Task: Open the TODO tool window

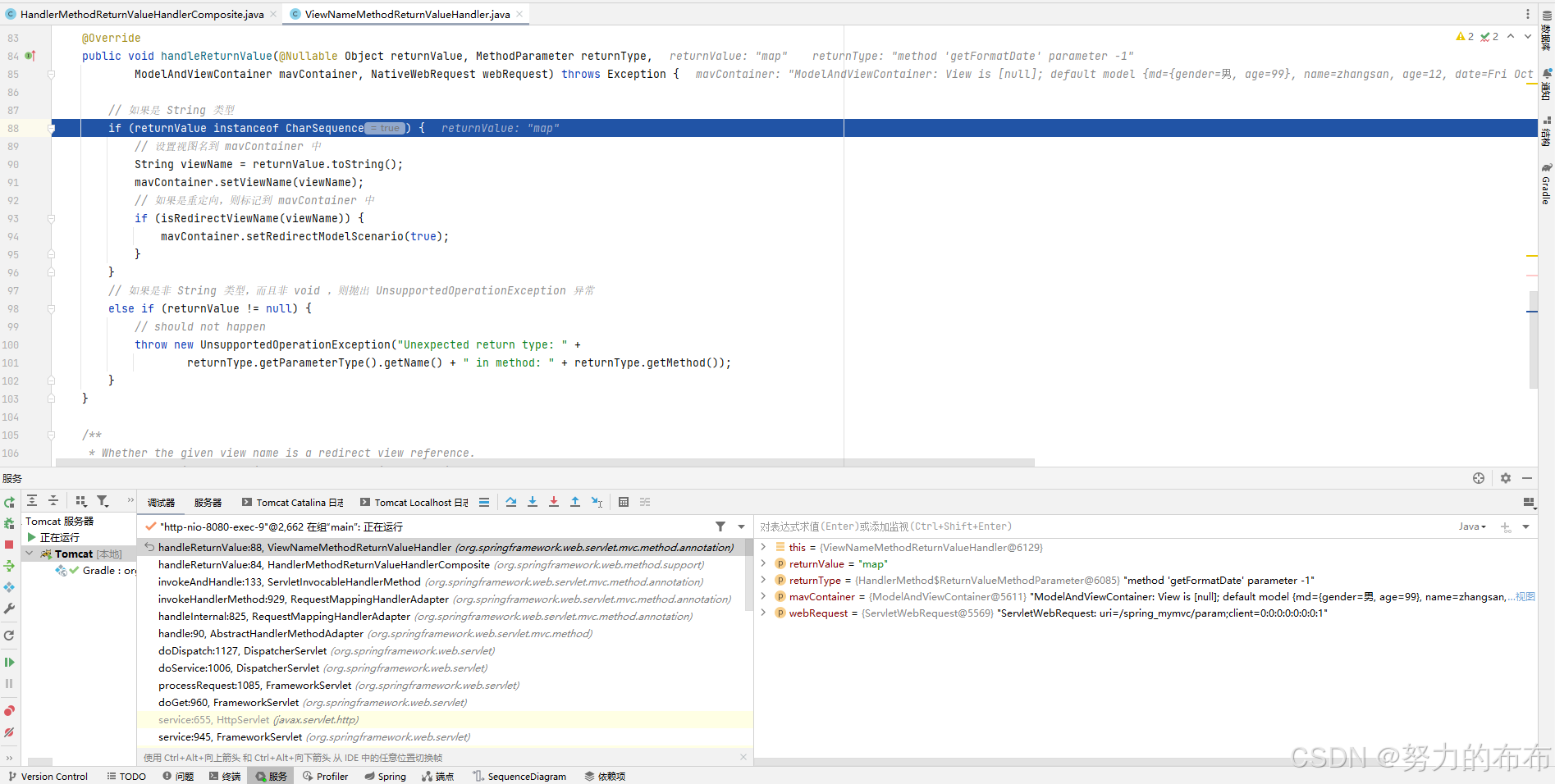Action: point(126,776)
